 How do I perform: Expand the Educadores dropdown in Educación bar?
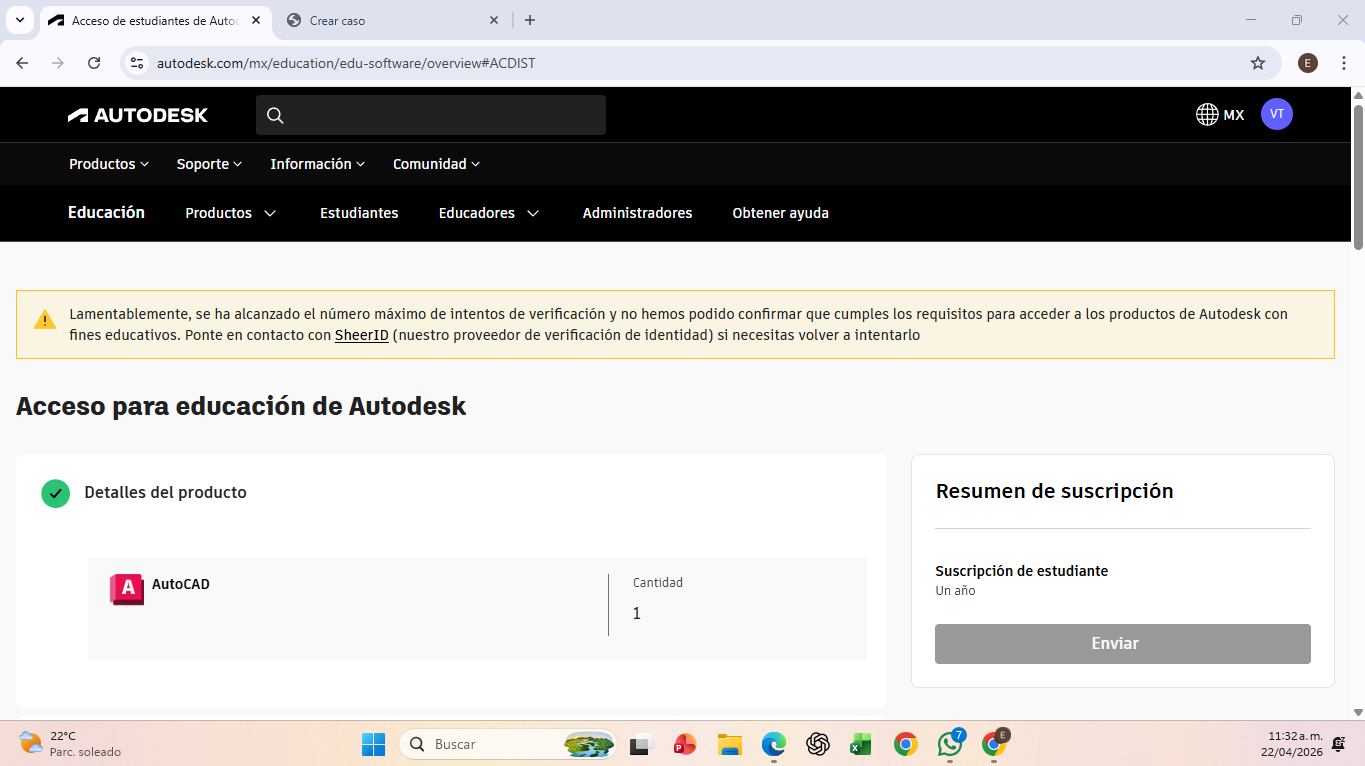click(489, 213)
